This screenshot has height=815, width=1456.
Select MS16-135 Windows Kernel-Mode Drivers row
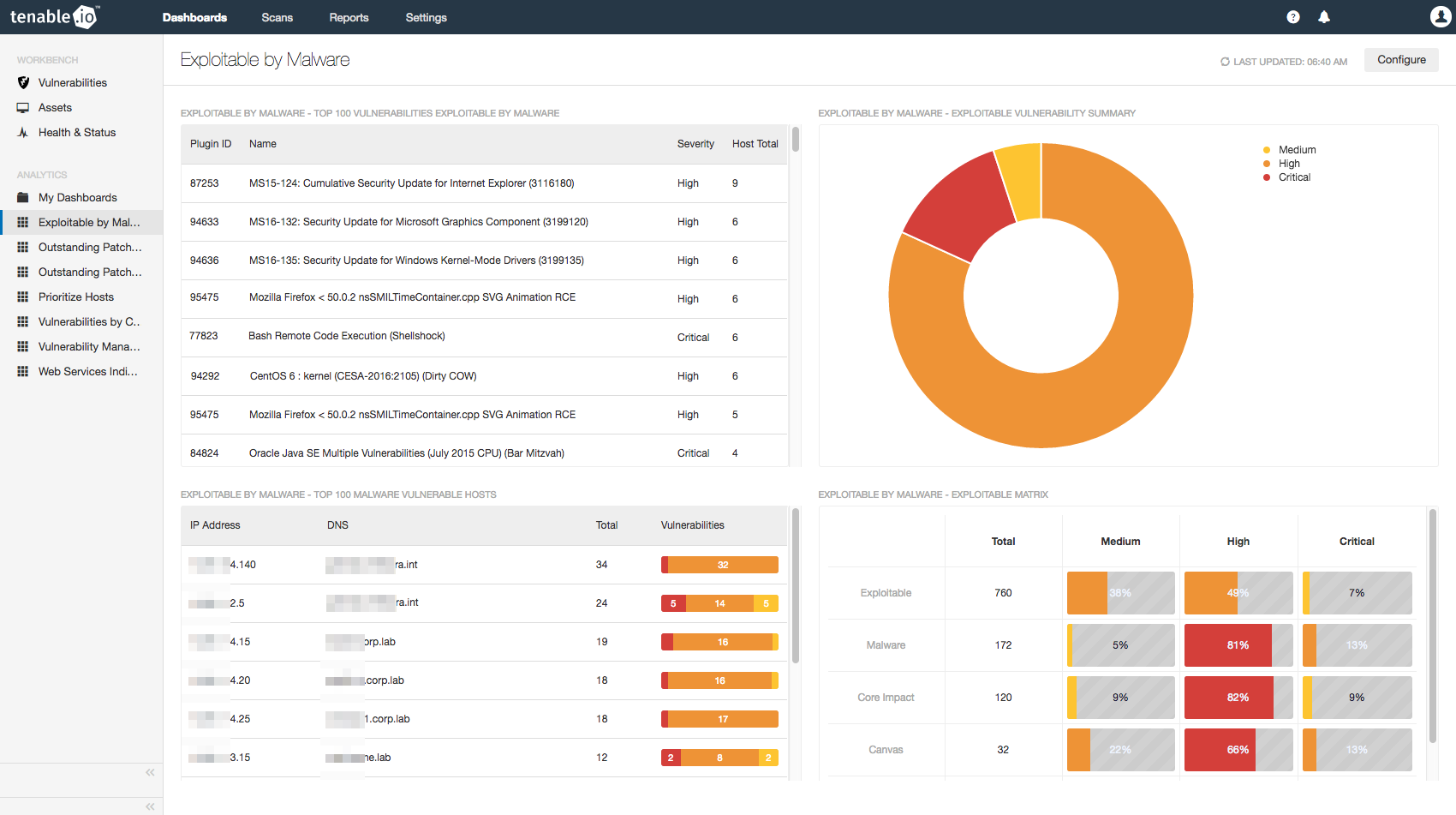pos(484,261)
